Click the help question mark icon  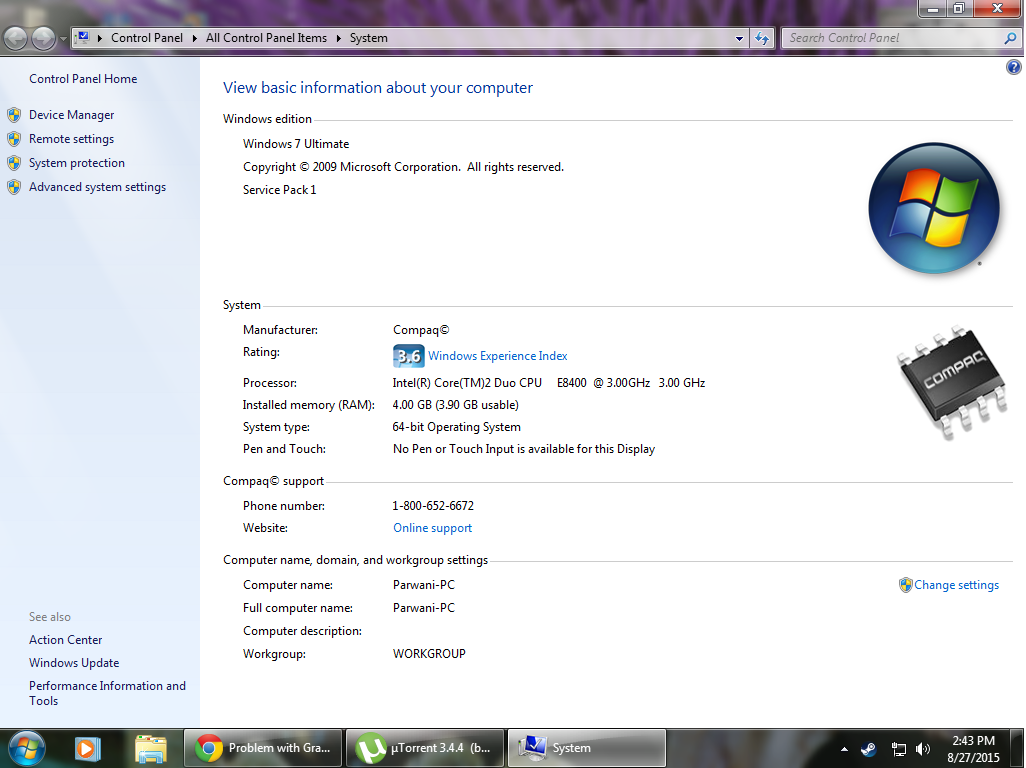click(x=1014, y=67)
